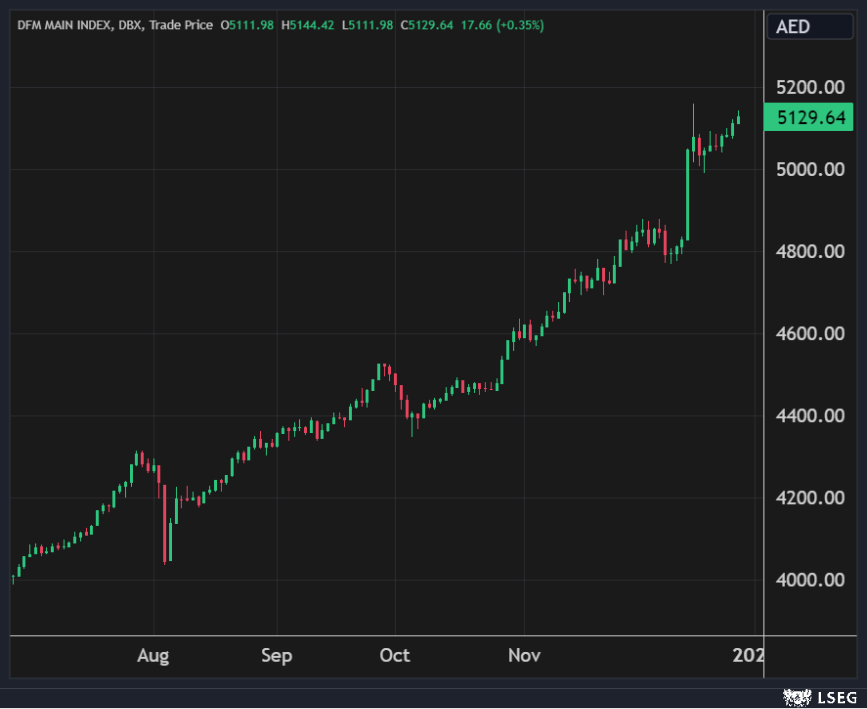Click the LSEG logo icon
Image resolution: width=867 pixels, height=709 pixels.
[x=796, y=696]
